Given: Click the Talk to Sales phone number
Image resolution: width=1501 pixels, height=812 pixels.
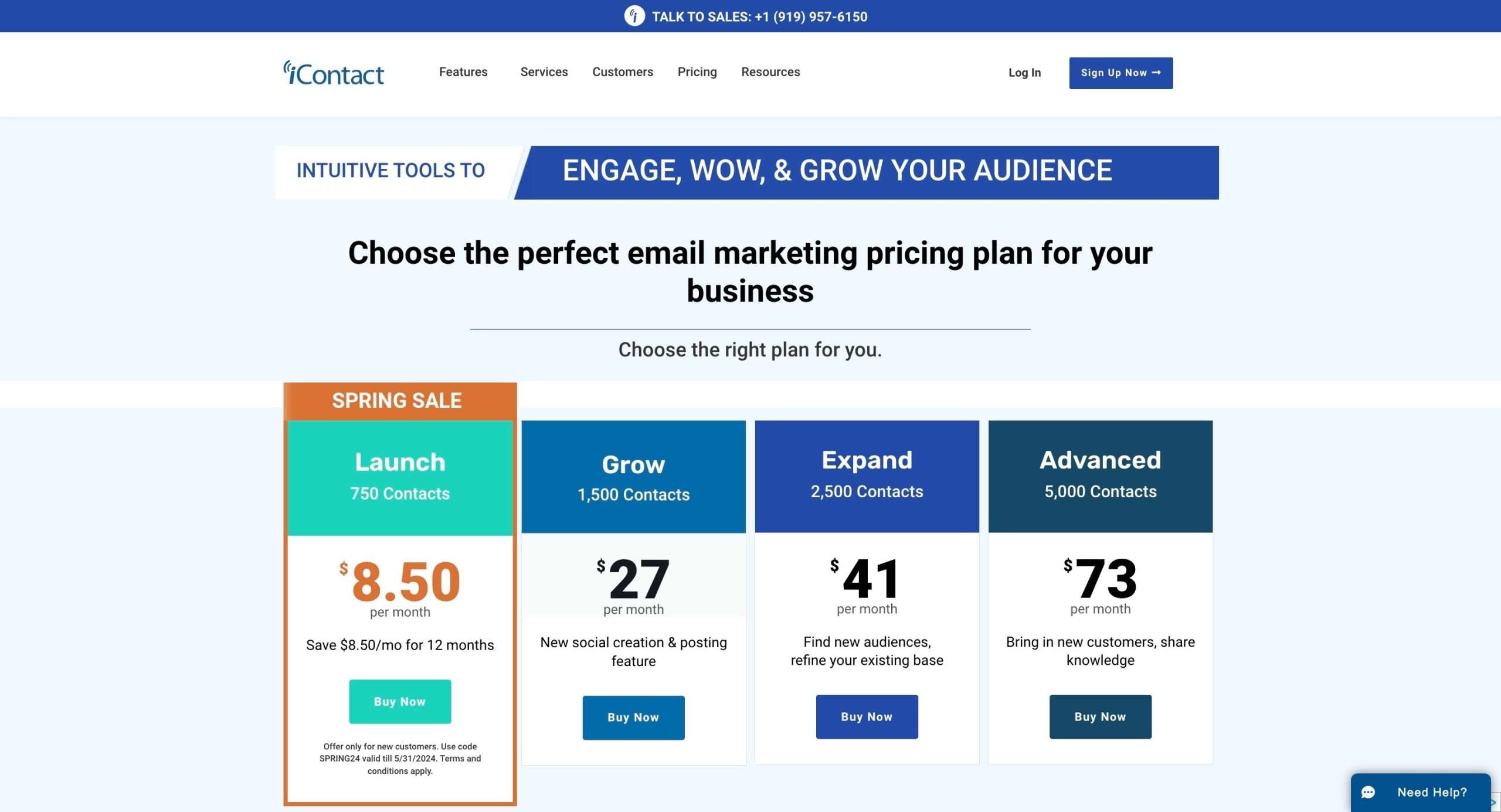Looking at the screenshot, I should click(811, 16).
